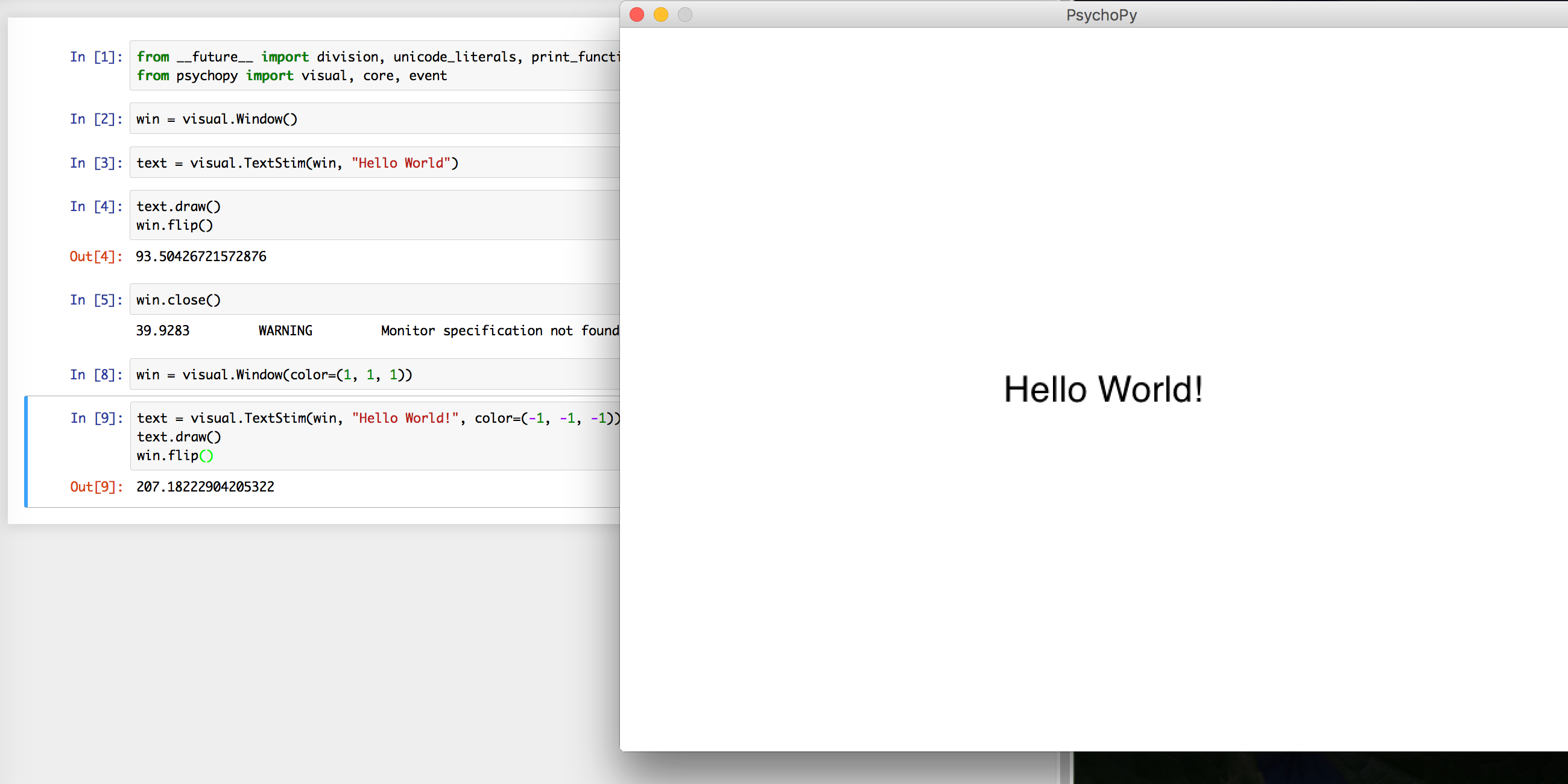Select the text.draw() cell for editing
This screenshot has width=1568, height=784.
[x=178, y=206]
